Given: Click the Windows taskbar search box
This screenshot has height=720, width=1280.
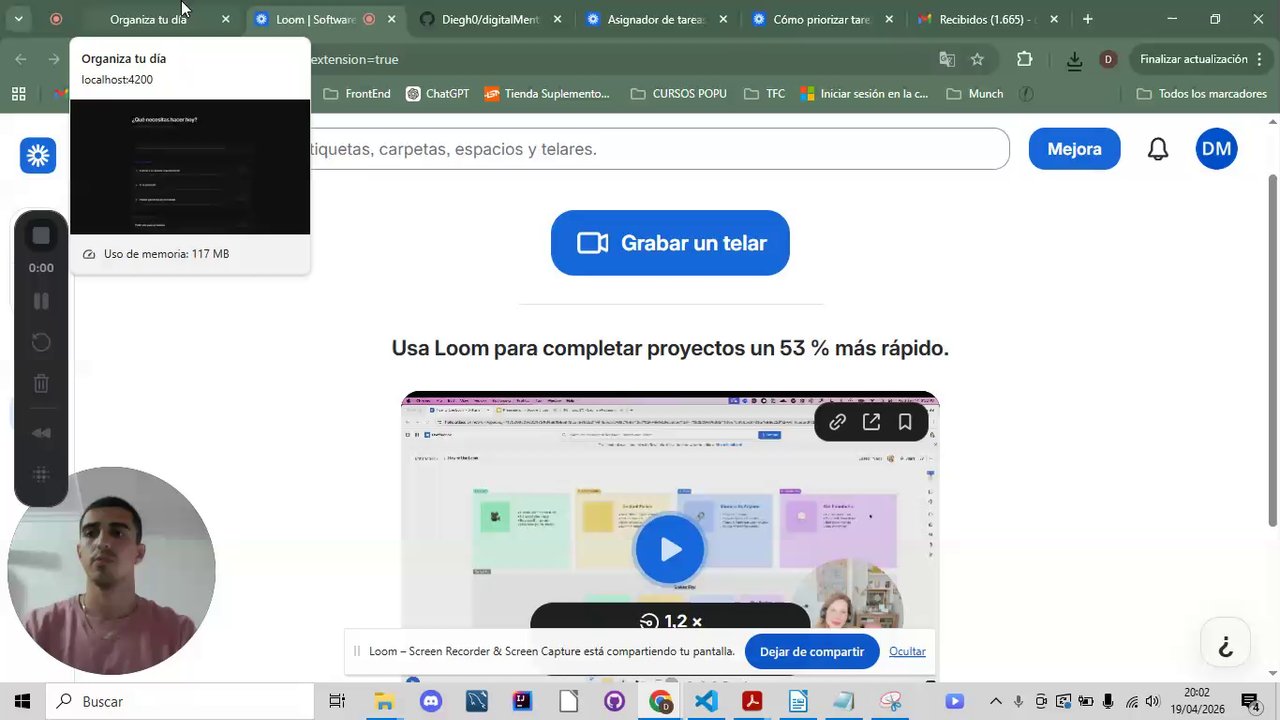Looking at the screenshot, I should [180, 701].
